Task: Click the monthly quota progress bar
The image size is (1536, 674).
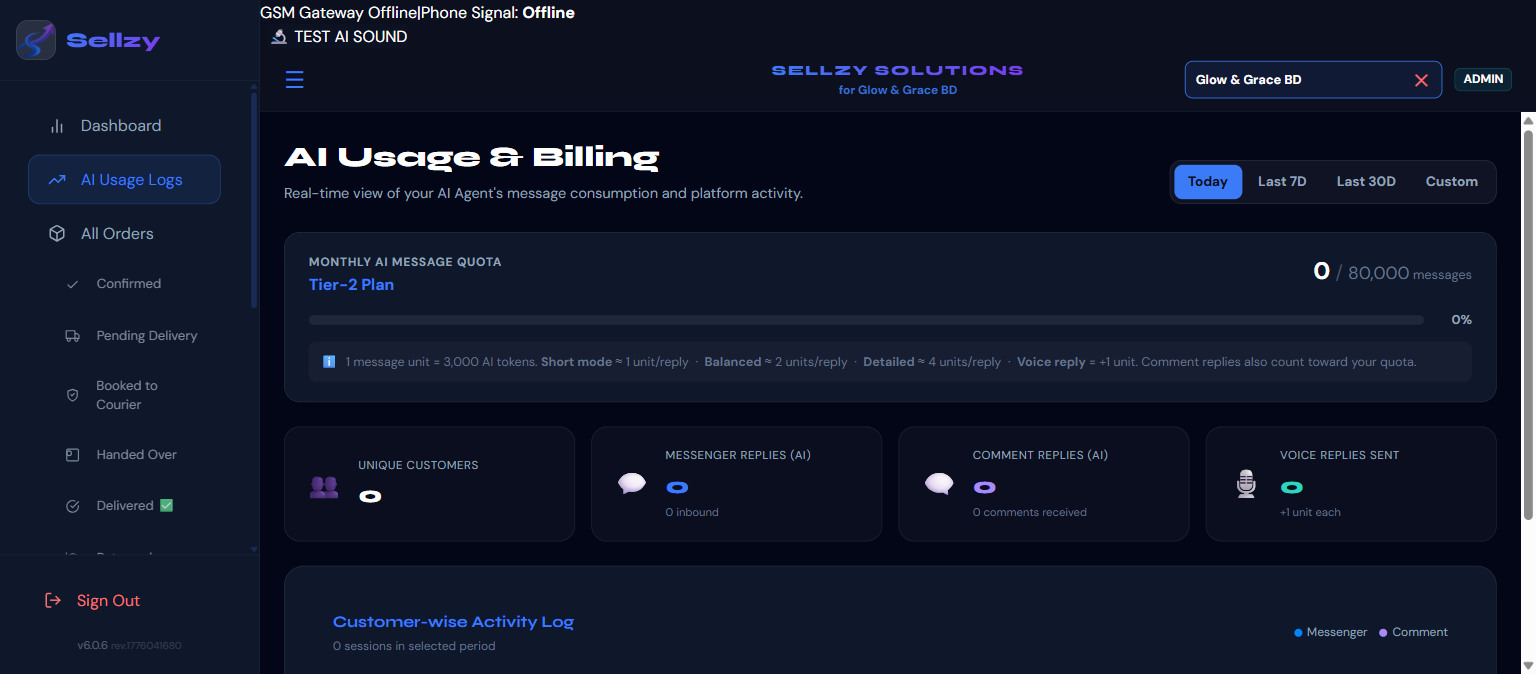Action: point(866,320)
